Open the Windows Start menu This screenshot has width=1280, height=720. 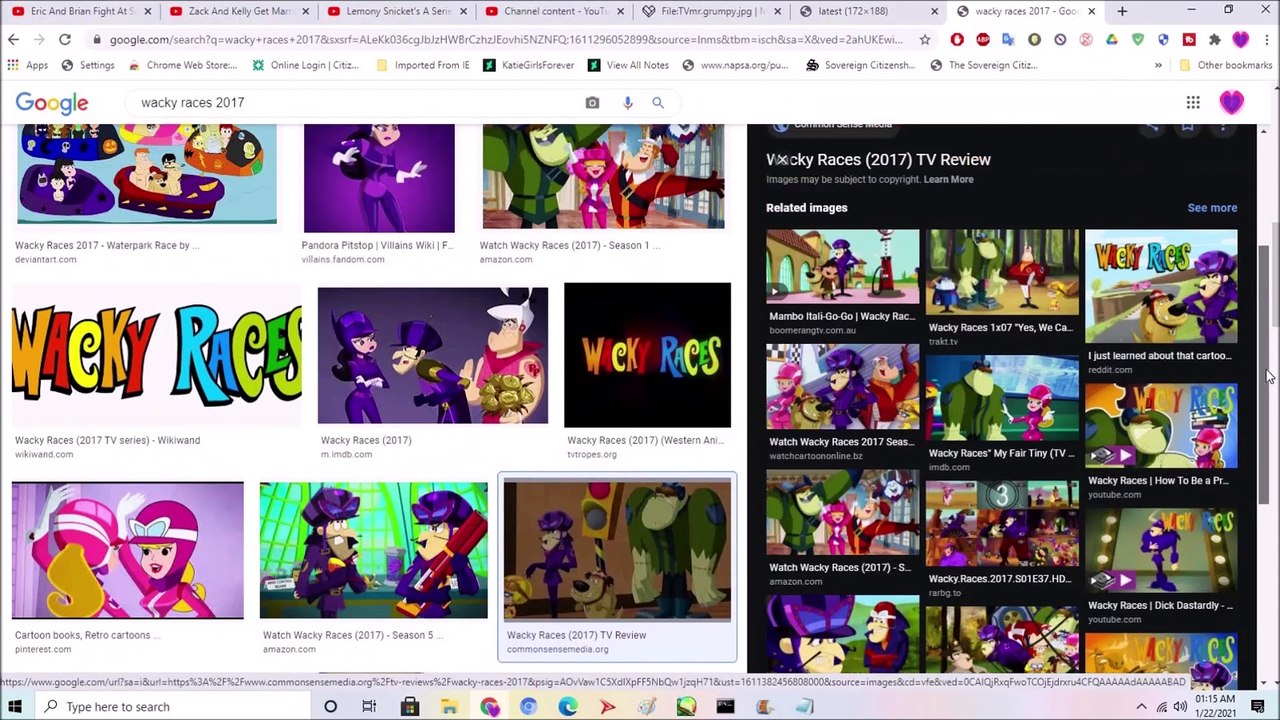click(15, 706)
